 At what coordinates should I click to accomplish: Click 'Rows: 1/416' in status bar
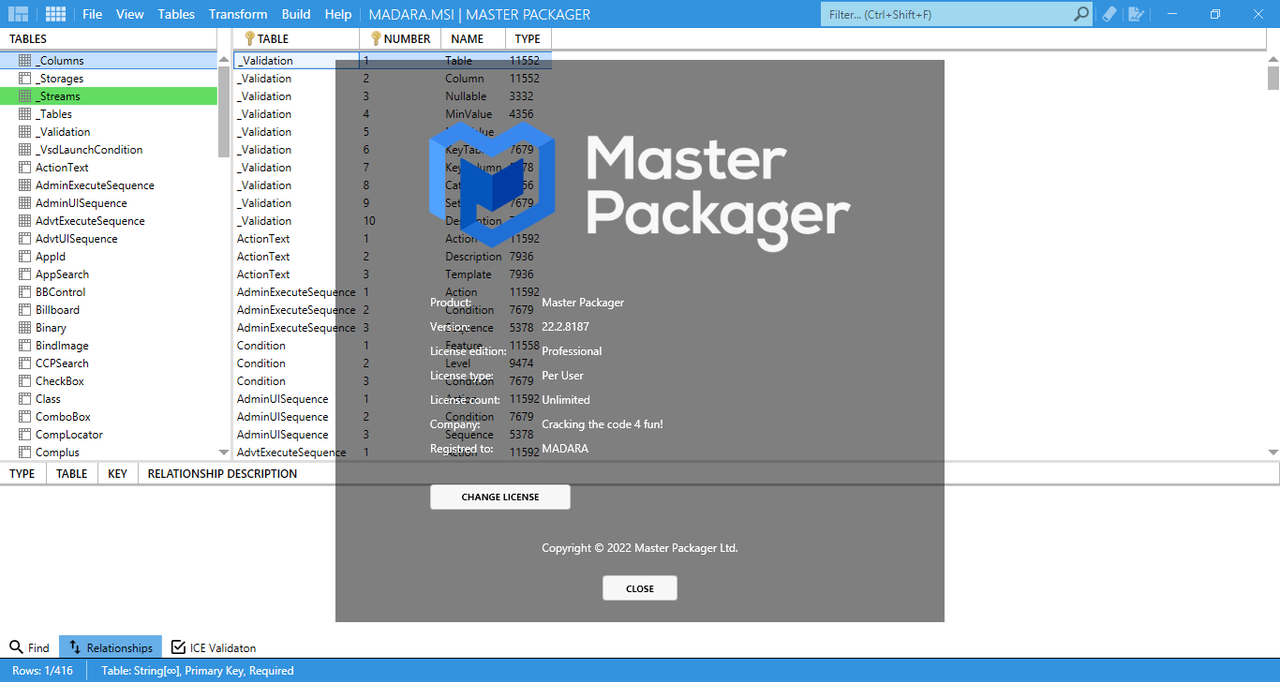tap(41, 671)
